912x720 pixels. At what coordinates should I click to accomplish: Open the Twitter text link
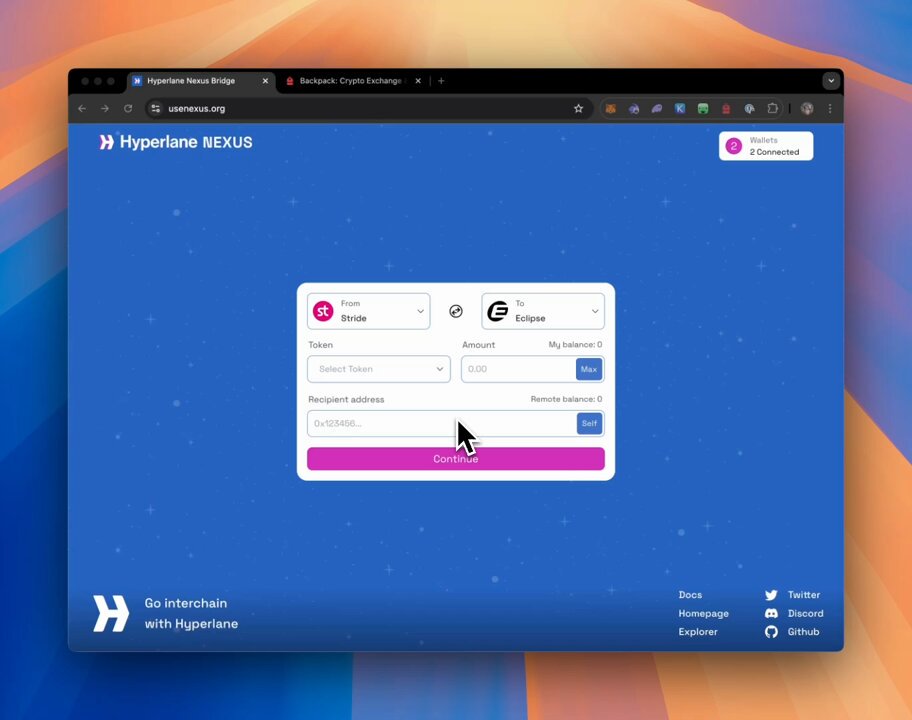click(804, 595)
